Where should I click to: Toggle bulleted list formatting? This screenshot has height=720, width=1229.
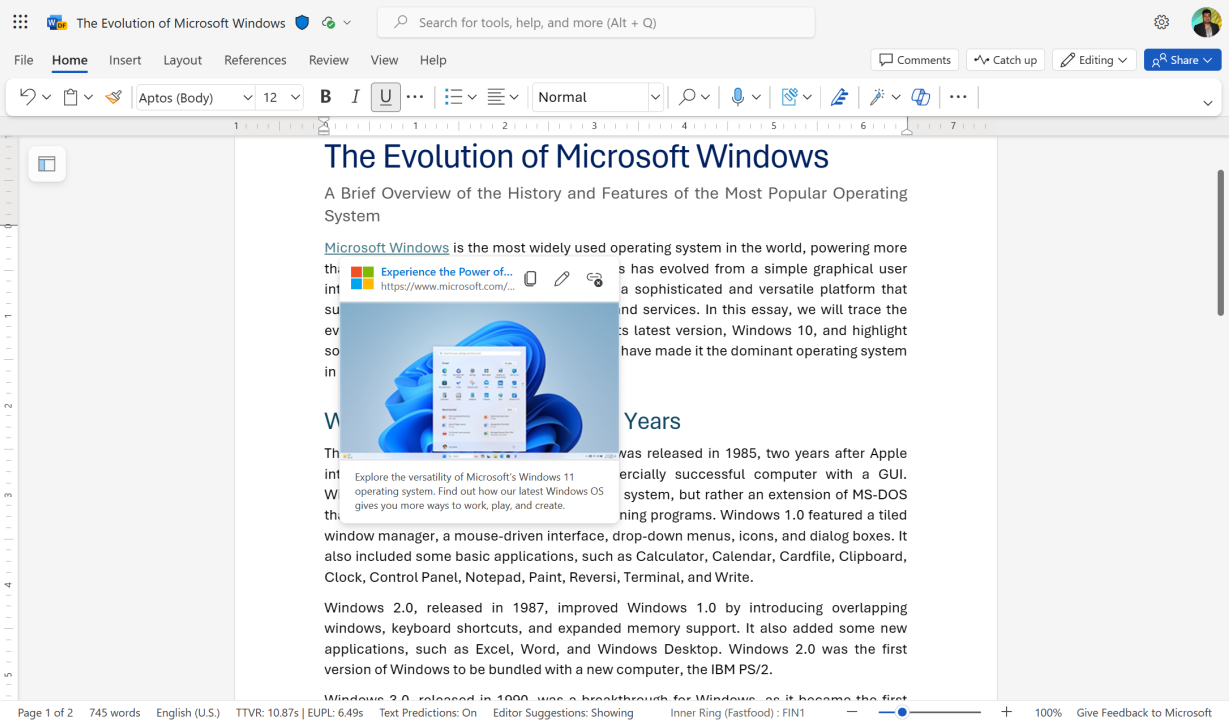(453, 96)
